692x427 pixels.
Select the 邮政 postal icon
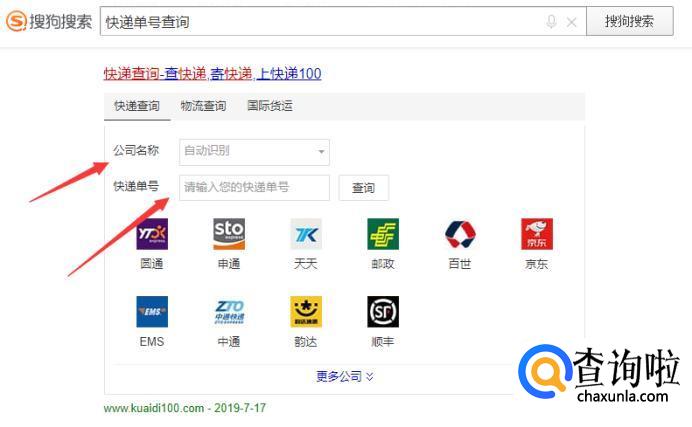point(383,234)
